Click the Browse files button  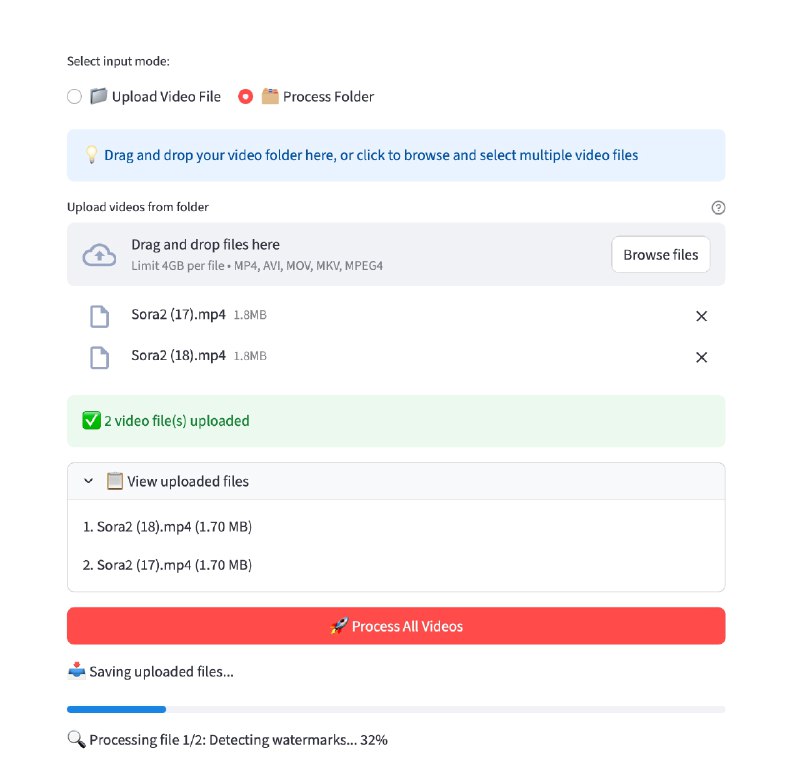coord(660,255)
